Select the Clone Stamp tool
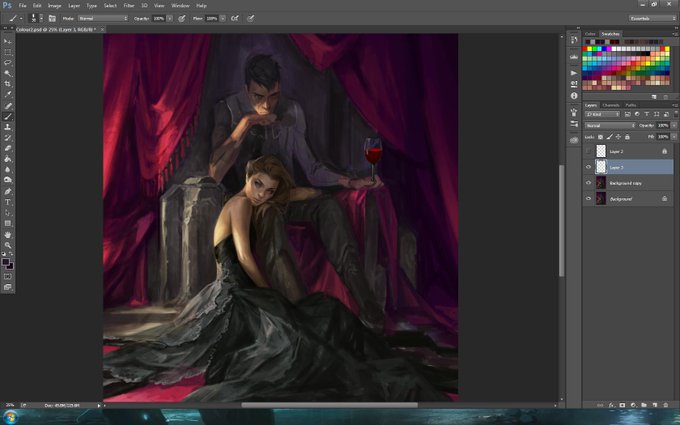This screenshot has width=680, height=425. (8, 127)
